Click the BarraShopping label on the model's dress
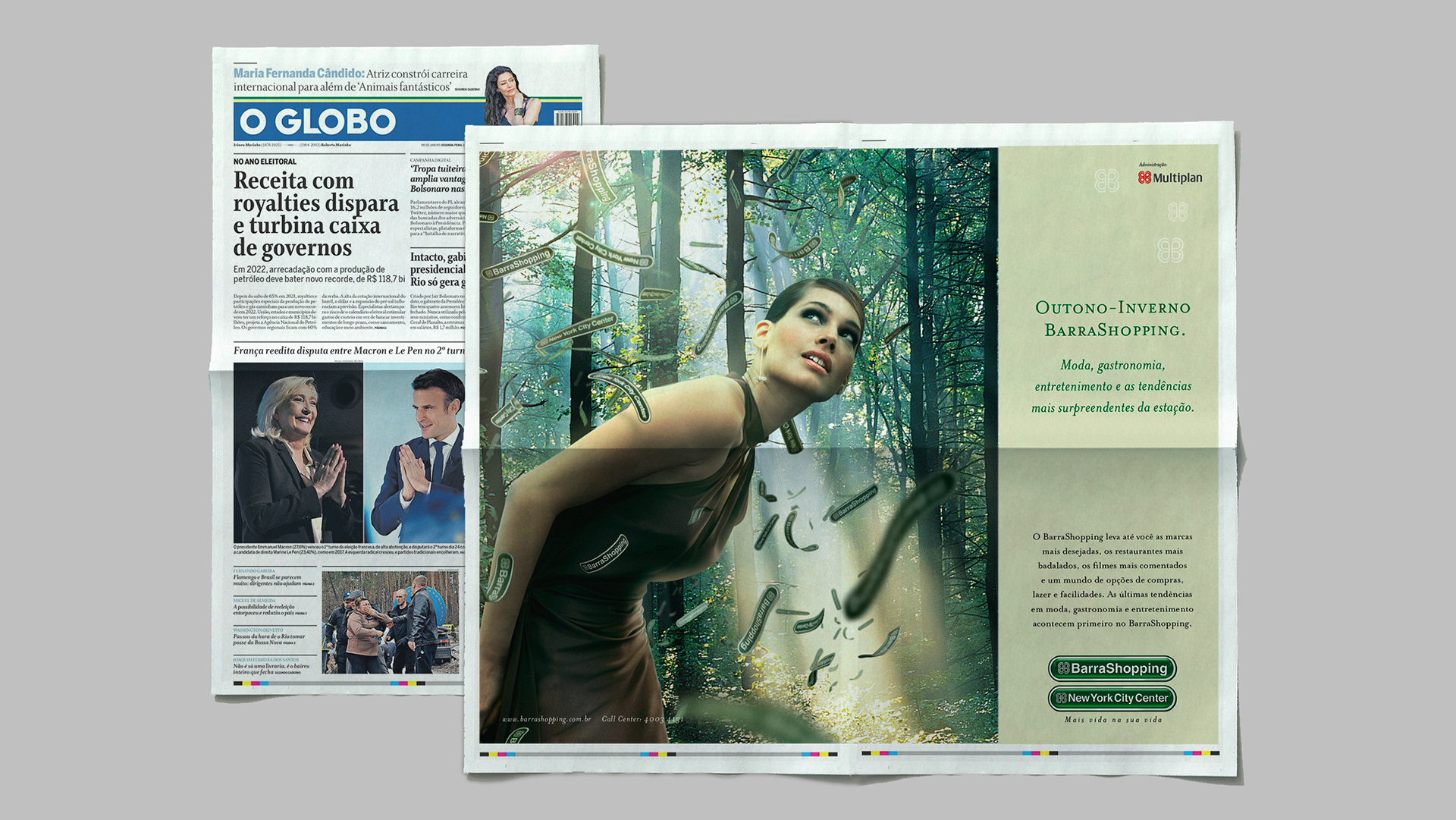This screenshot has width=1456, height=820. point(604,553)
